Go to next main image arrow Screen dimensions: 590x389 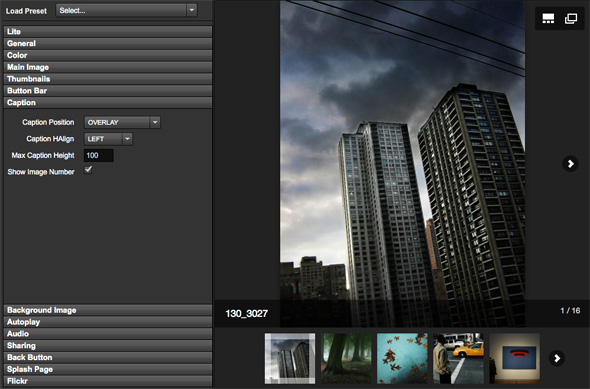[x=570, y=164]
